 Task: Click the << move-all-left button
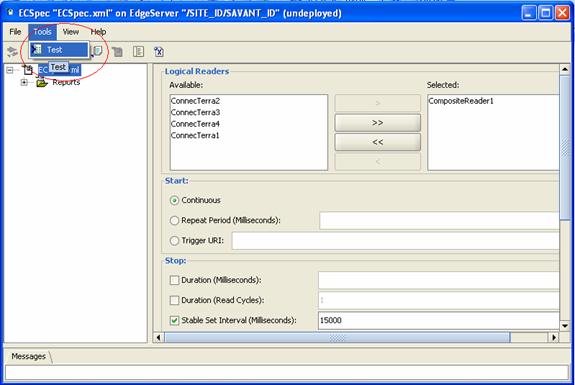coord(378,142)
